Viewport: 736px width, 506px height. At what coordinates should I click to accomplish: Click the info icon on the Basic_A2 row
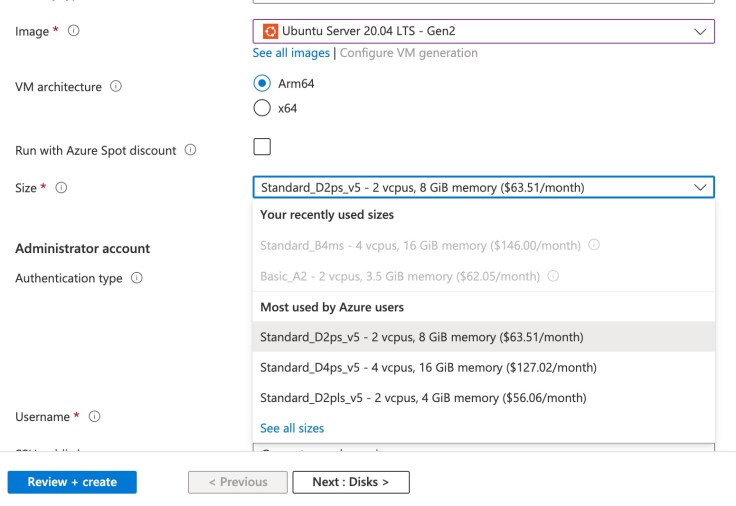(553, 276)
